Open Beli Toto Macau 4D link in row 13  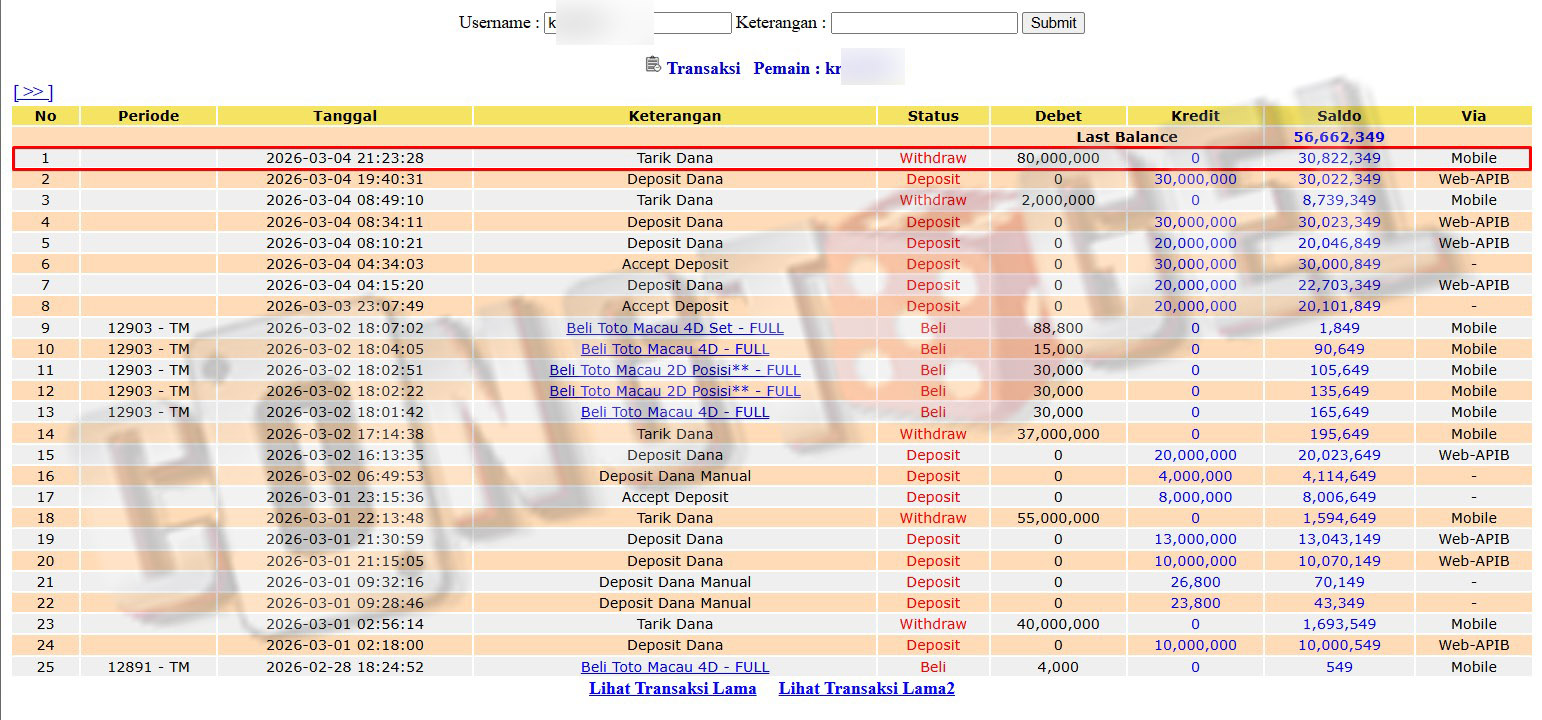click(674, 412)
